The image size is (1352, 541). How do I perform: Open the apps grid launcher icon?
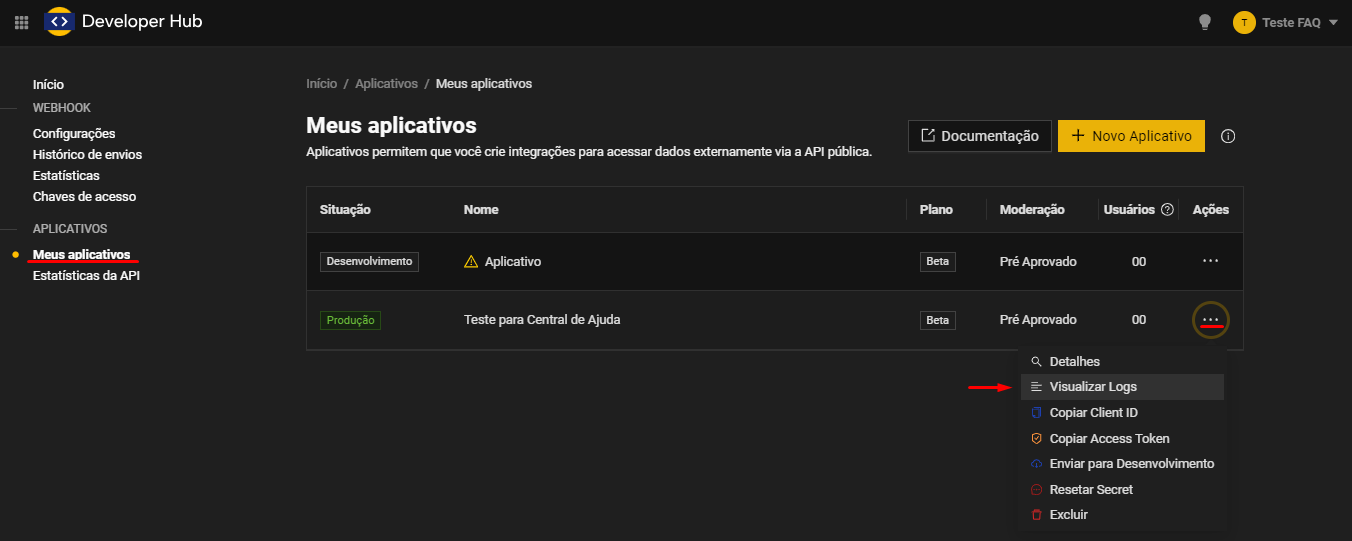coord(22,22)
